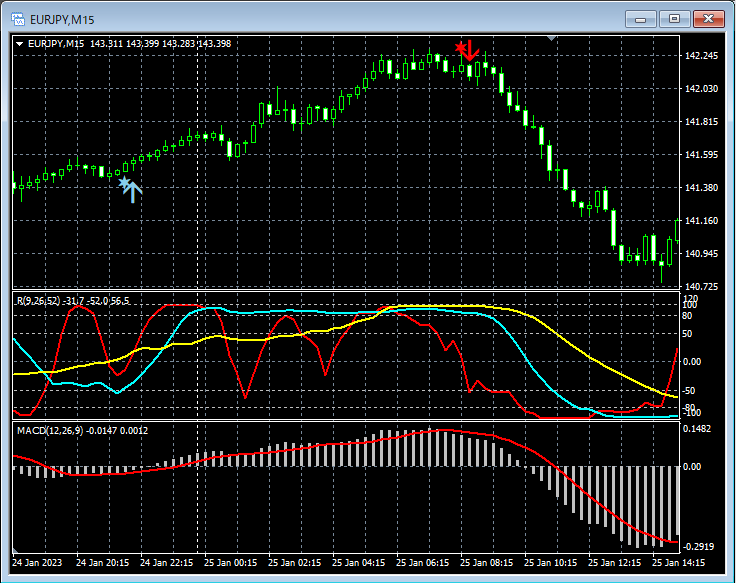Click the EURJPY,M15 window title text
Screen dimensions: 737x583
click(x=62, y=20)
